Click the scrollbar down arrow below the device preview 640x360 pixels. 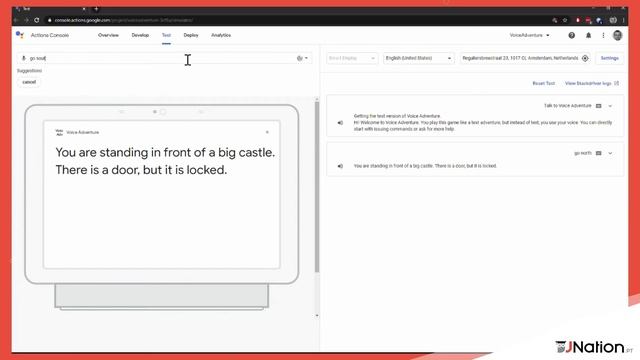tap(317, 316)
